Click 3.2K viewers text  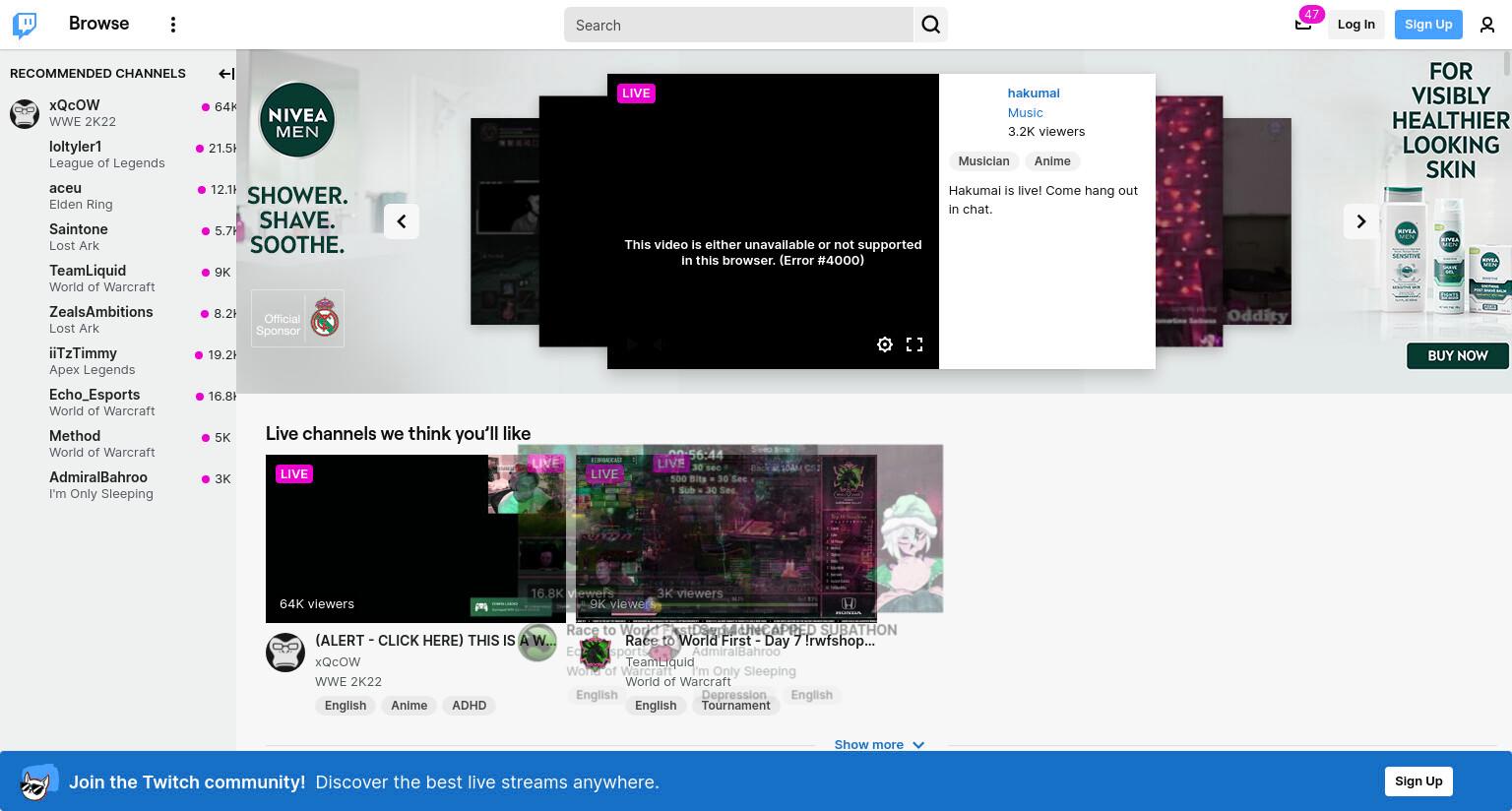coord(1046,132)
